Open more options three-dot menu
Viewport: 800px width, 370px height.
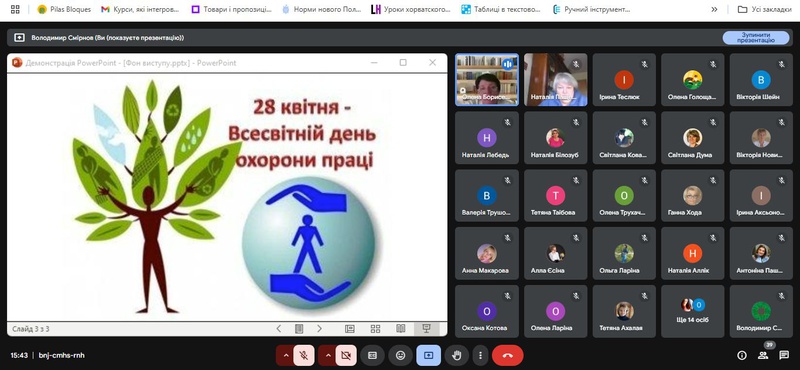coord(480,356)
